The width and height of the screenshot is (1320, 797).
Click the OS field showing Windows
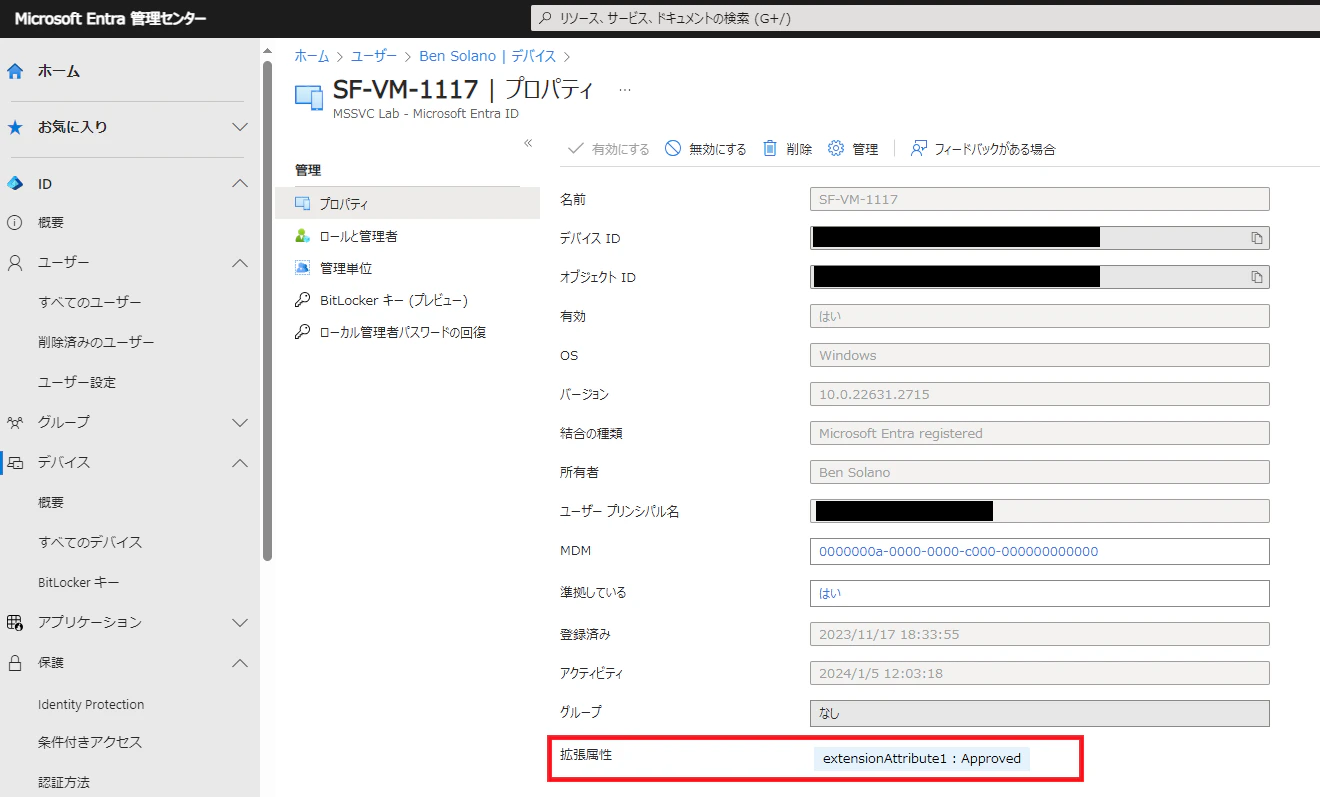[x=1039, y=355]
